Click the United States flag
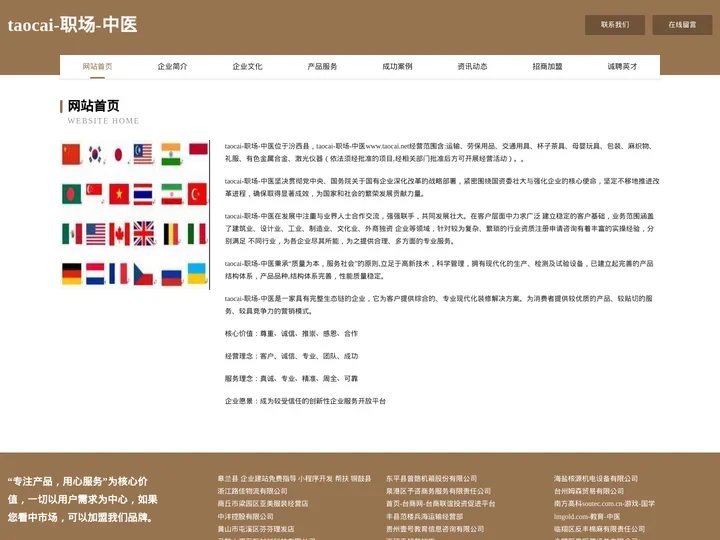The height and width of the screenshot is (540, 720). [x=96, y=234]
